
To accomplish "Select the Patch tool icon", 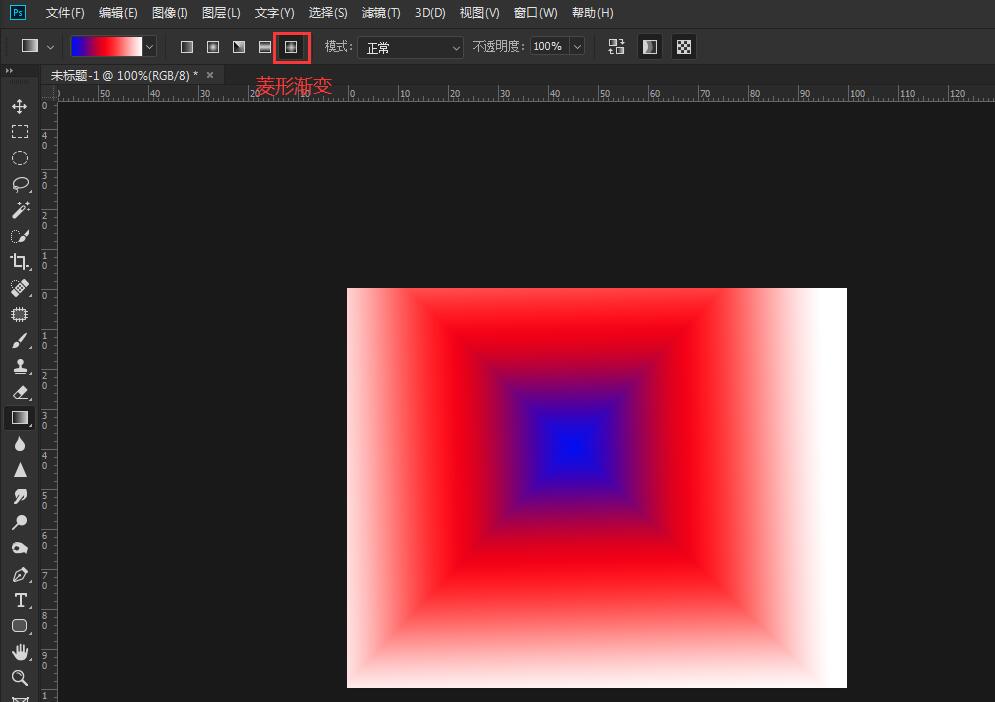I will click(20, 314).
